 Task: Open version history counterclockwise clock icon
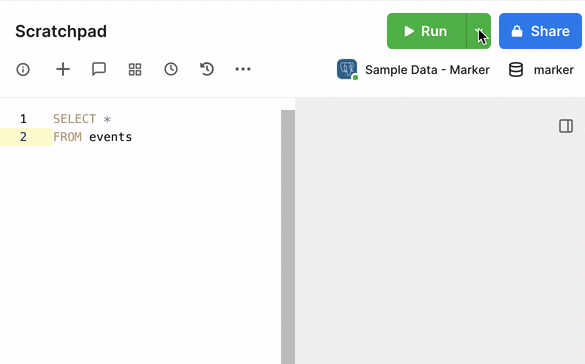coord(207,69)
